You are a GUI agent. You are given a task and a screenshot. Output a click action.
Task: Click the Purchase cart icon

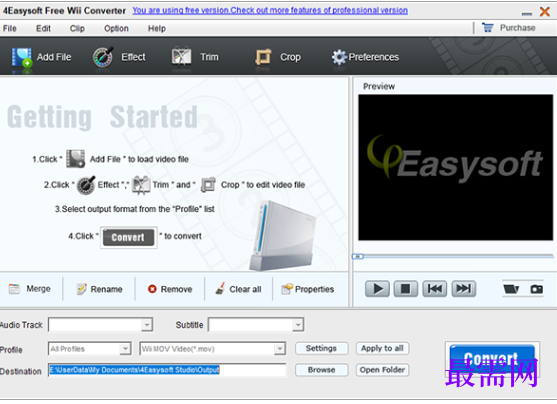(488, 27)
